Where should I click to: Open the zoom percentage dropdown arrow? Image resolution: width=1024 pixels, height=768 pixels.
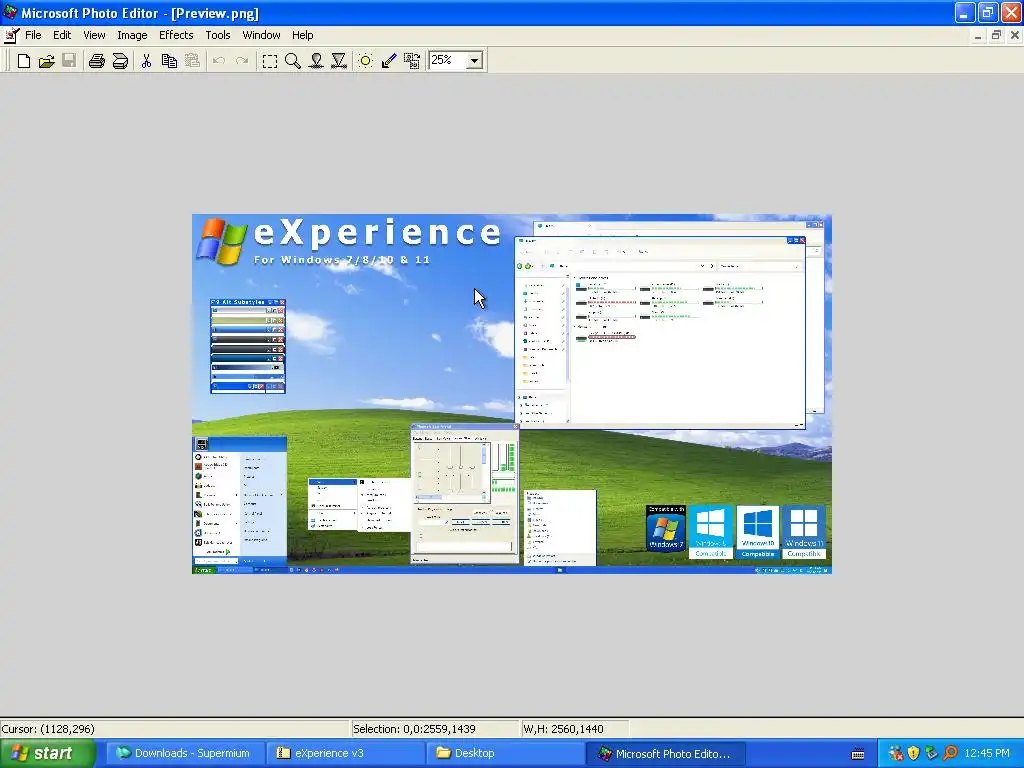coord(475,61)
